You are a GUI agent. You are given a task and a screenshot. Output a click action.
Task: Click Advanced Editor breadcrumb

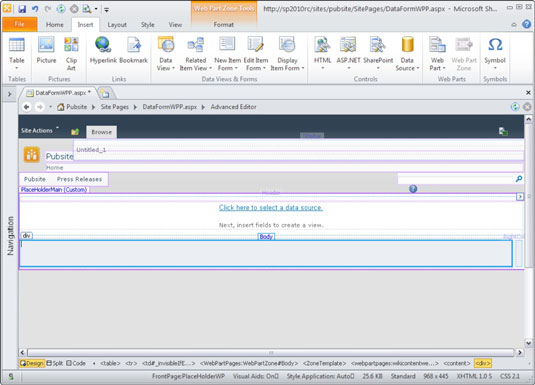point(233,107)
